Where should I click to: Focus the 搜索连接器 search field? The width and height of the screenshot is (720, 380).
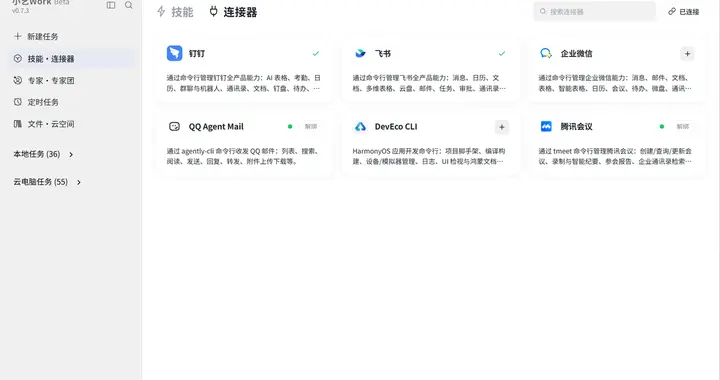595,11
